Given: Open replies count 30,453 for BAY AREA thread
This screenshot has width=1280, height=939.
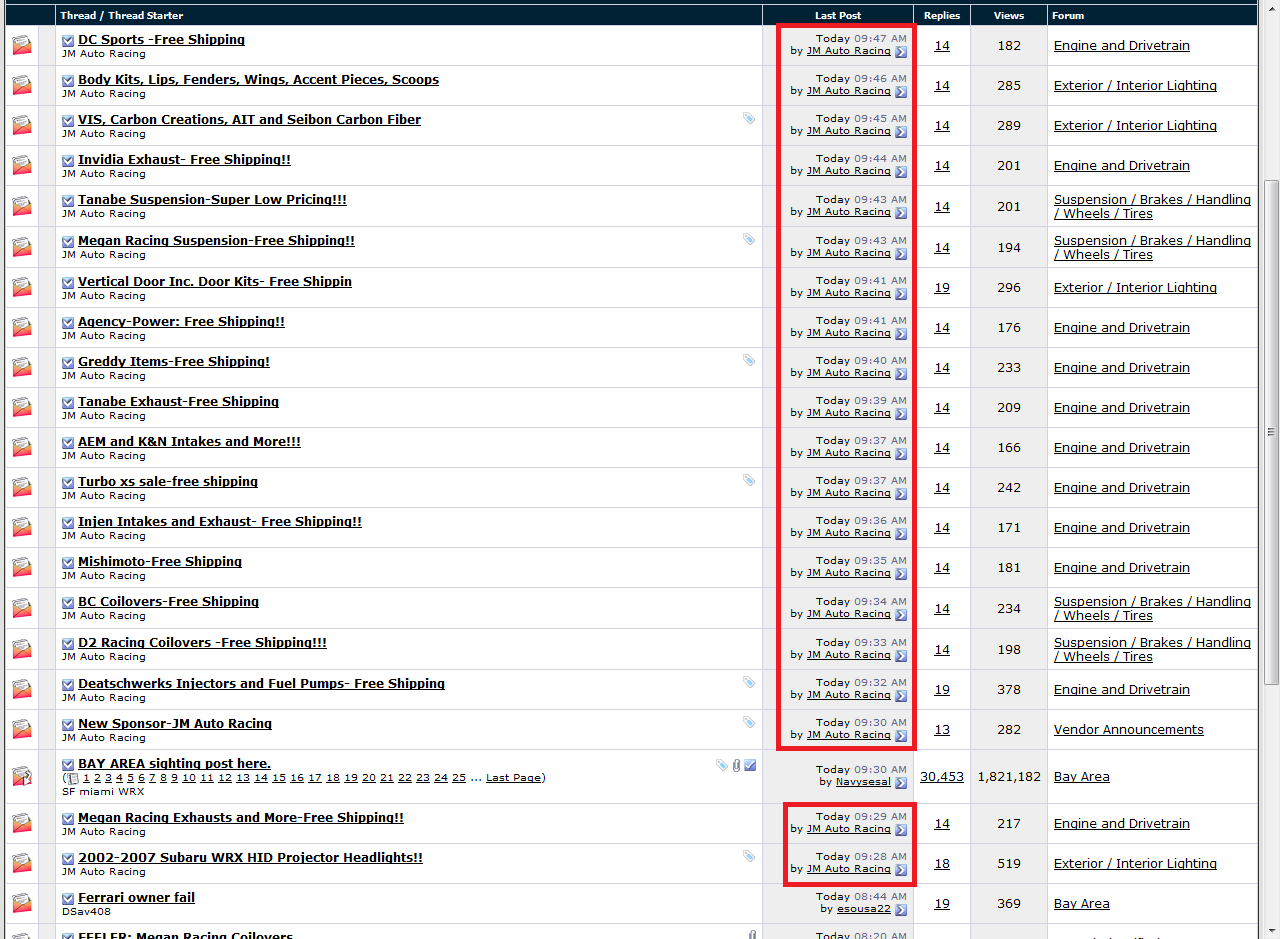Looking at the screenshot, I should click(942, 776).
